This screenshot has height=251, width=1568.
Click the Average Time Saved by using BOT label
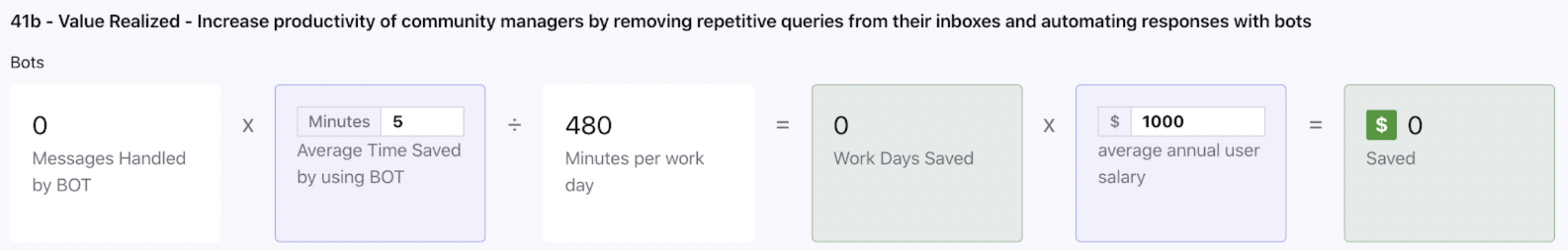click(379, 164)
